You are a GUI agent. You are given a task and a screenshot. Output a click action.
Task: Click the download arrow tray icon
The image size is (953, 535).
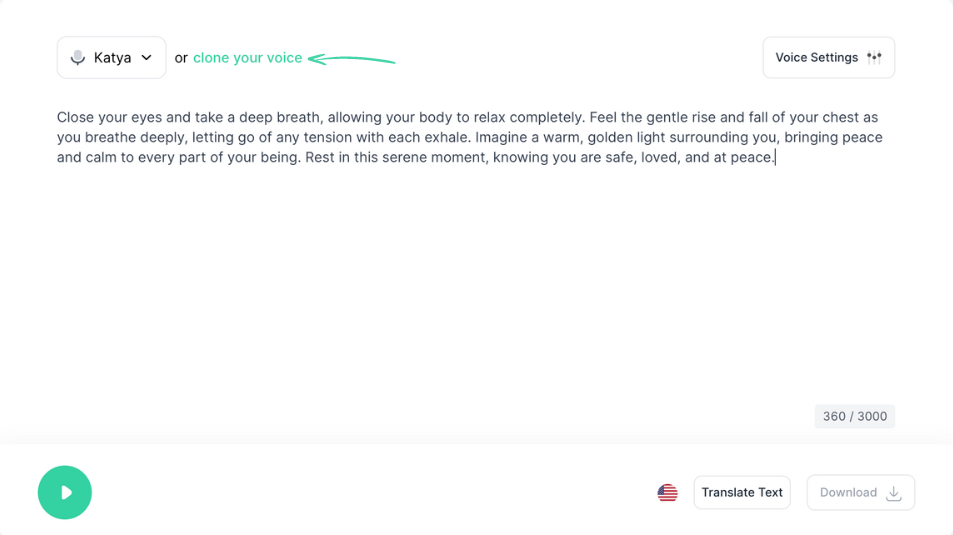(893, 493)
